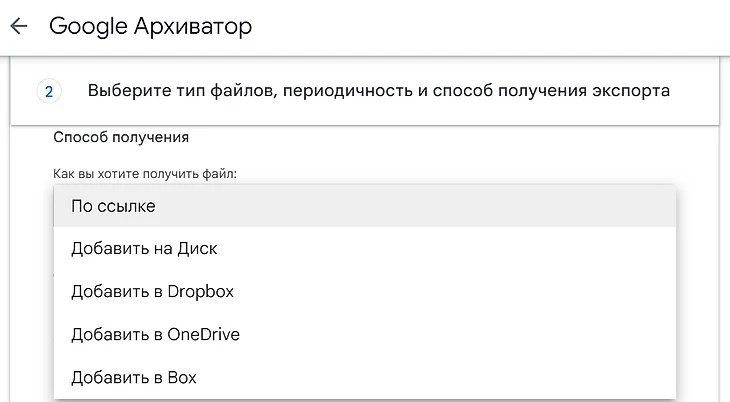Go back using the arrow icon
The width and height of the screenshot is (730, 402).
point(19,26)
